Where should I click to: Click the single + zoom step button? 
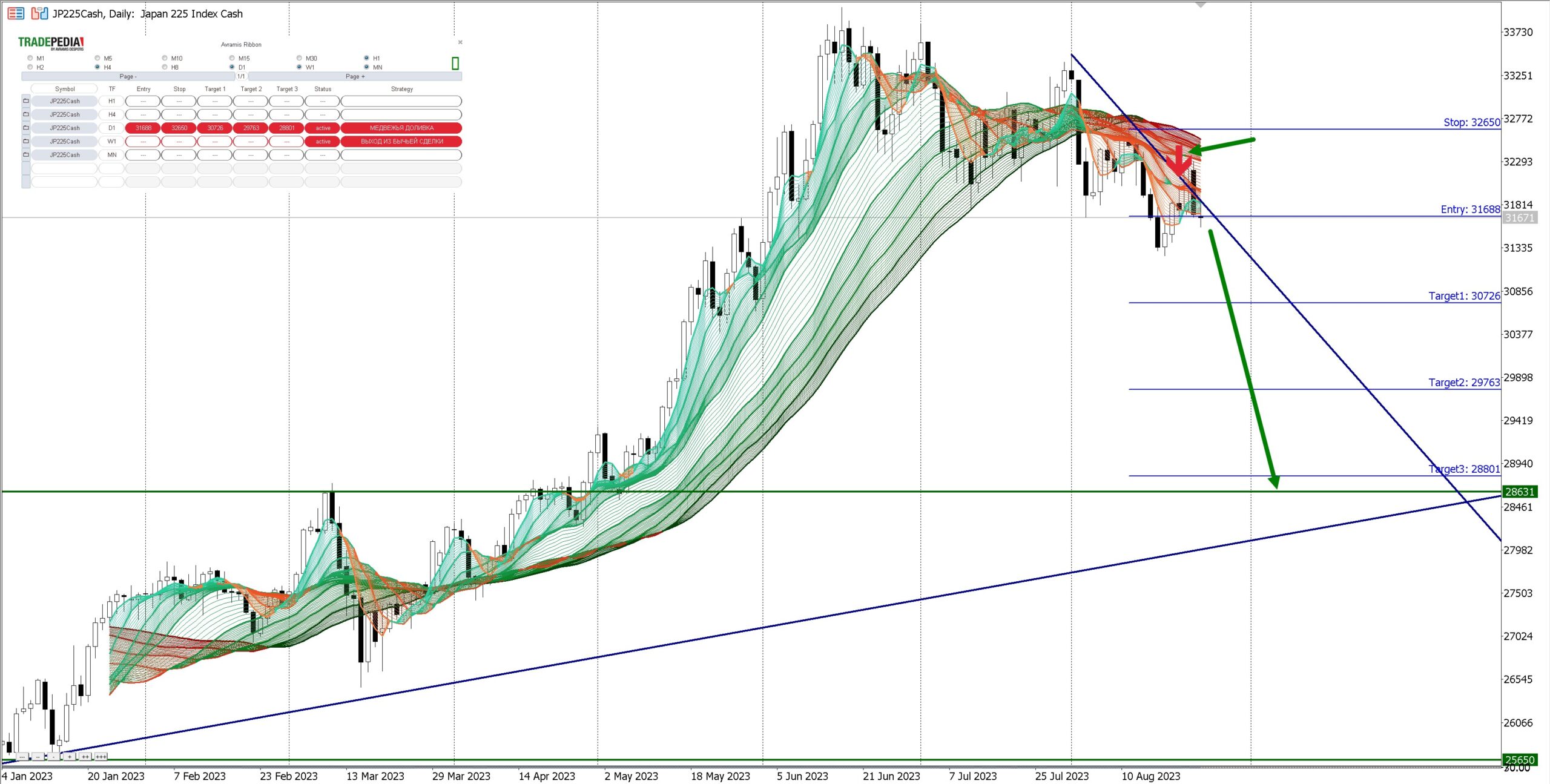pyautogui.click(x=70, y=757)
